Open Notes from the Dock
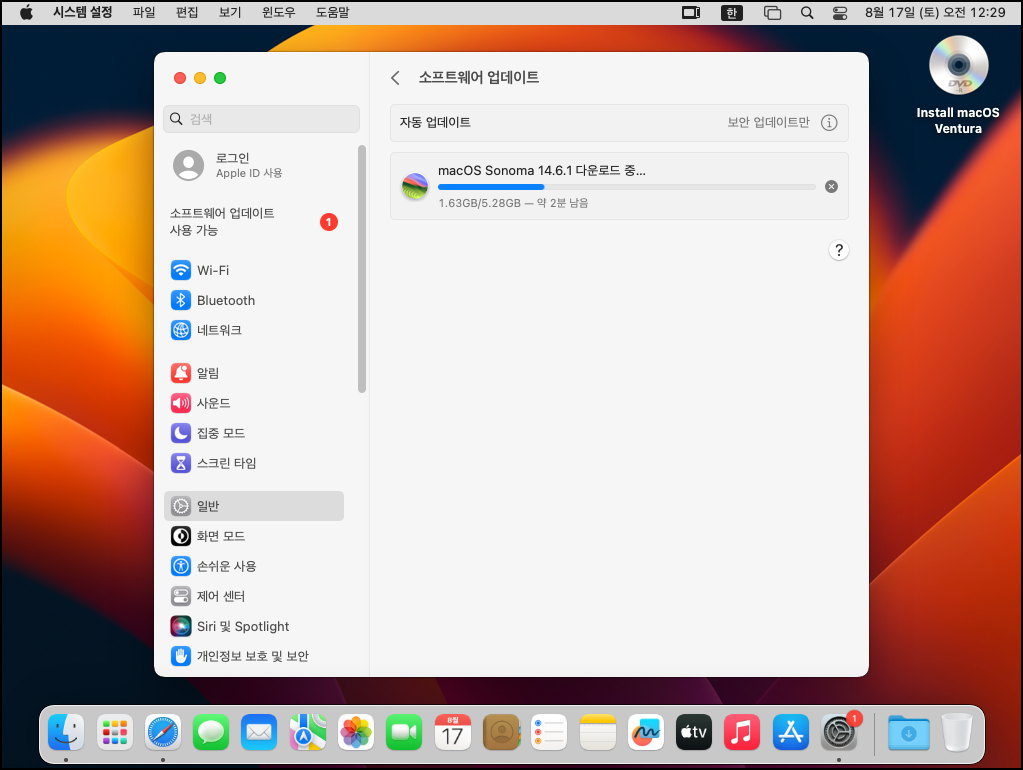Screen dimensions: 1023x770 598,732
